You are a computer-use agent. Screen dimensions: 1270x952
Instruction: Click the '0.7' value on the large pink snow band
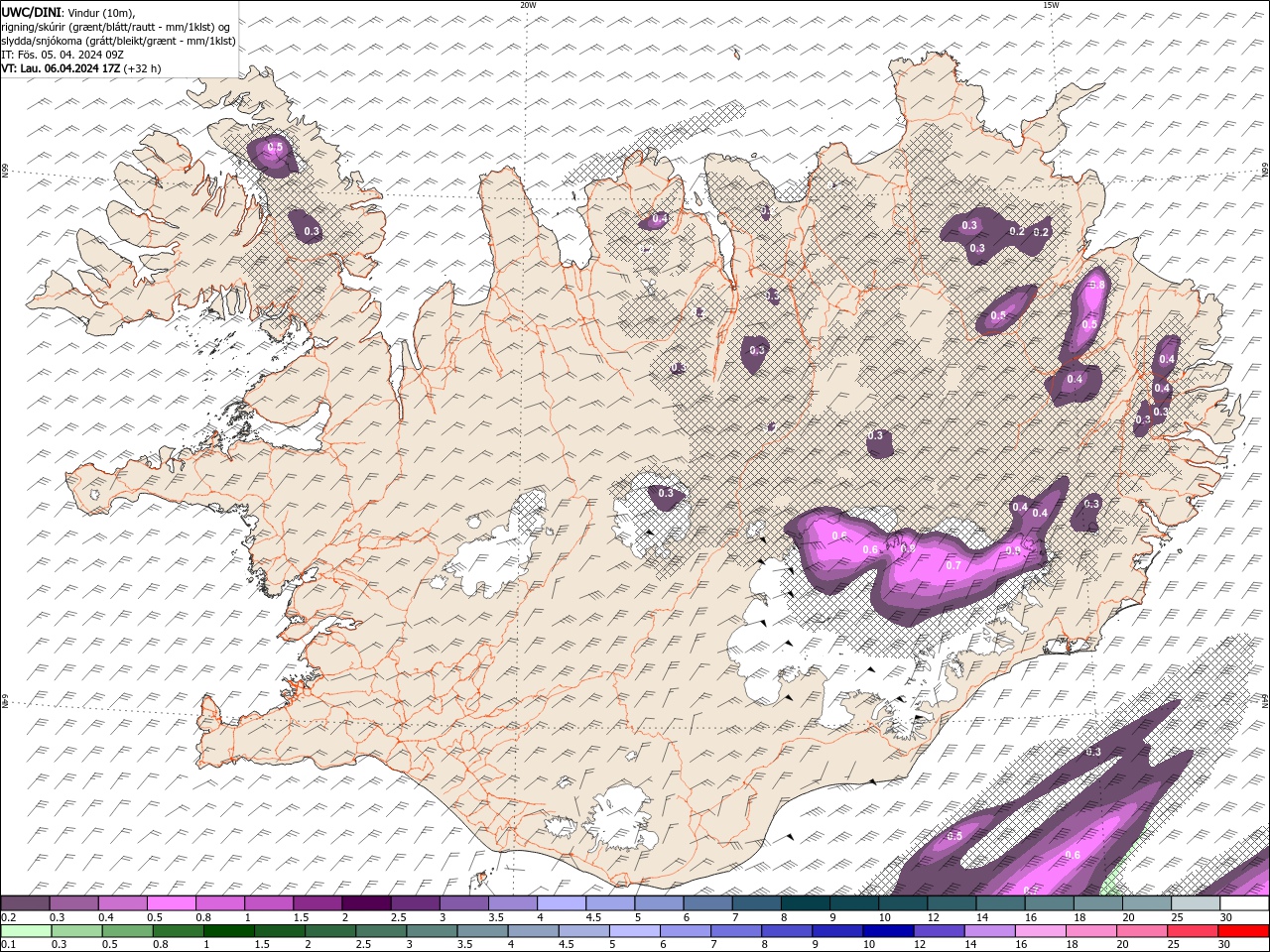(x=953, y=565)
